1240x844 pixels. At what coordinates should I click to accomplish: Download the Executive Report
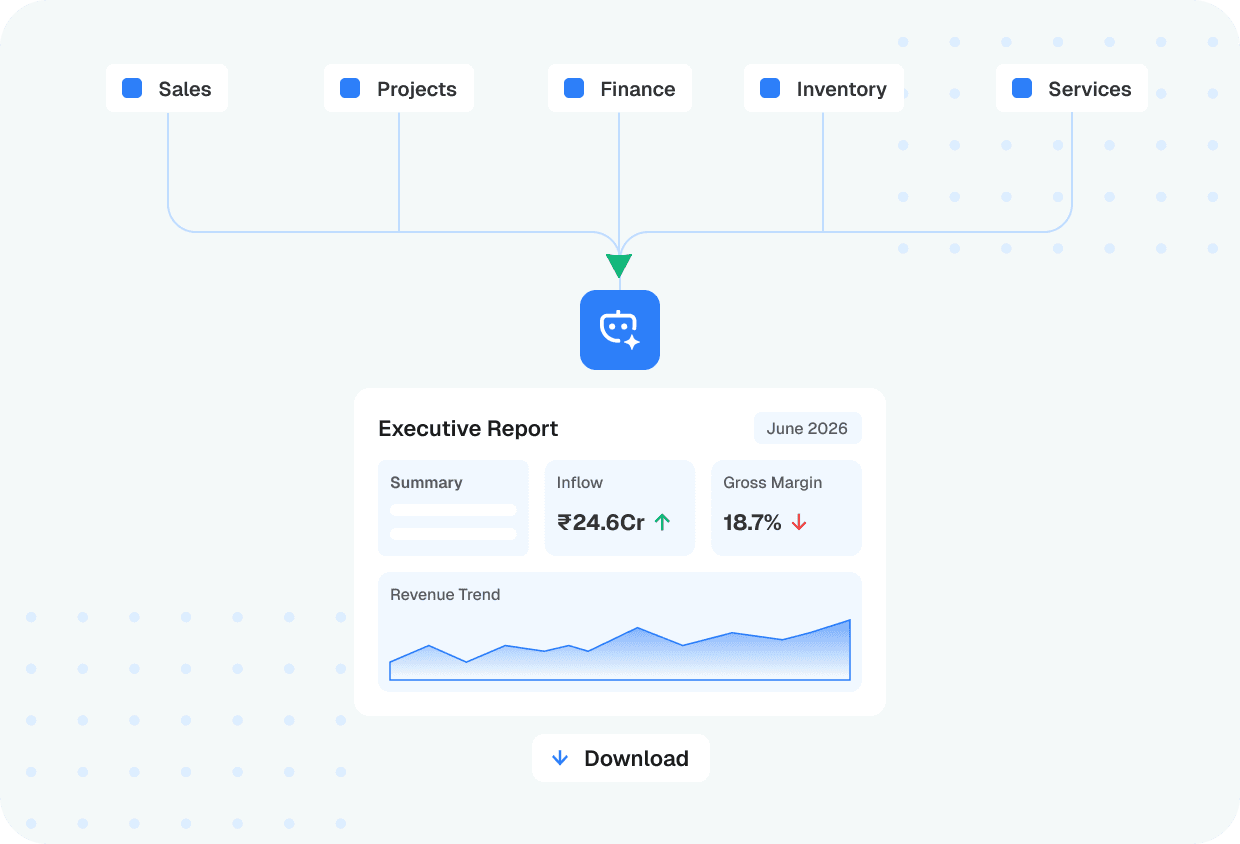click(x=621, y=758)
